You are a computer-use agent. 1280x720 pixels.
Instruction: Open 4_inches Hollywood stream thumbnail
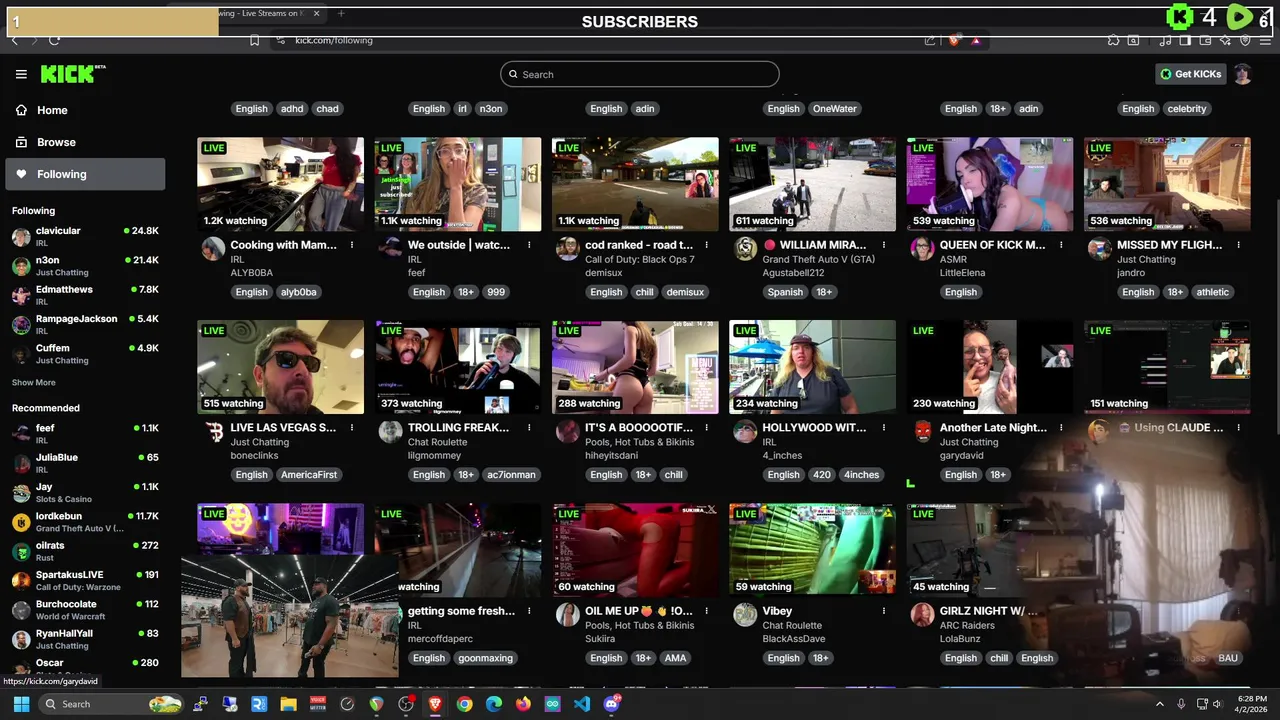click(812, 367)
